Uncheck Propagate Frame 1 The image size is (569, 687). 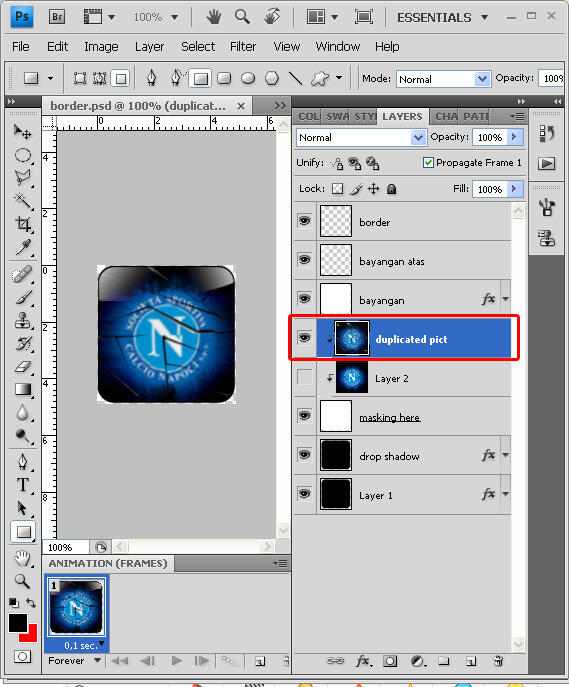(x=428, y=163)
